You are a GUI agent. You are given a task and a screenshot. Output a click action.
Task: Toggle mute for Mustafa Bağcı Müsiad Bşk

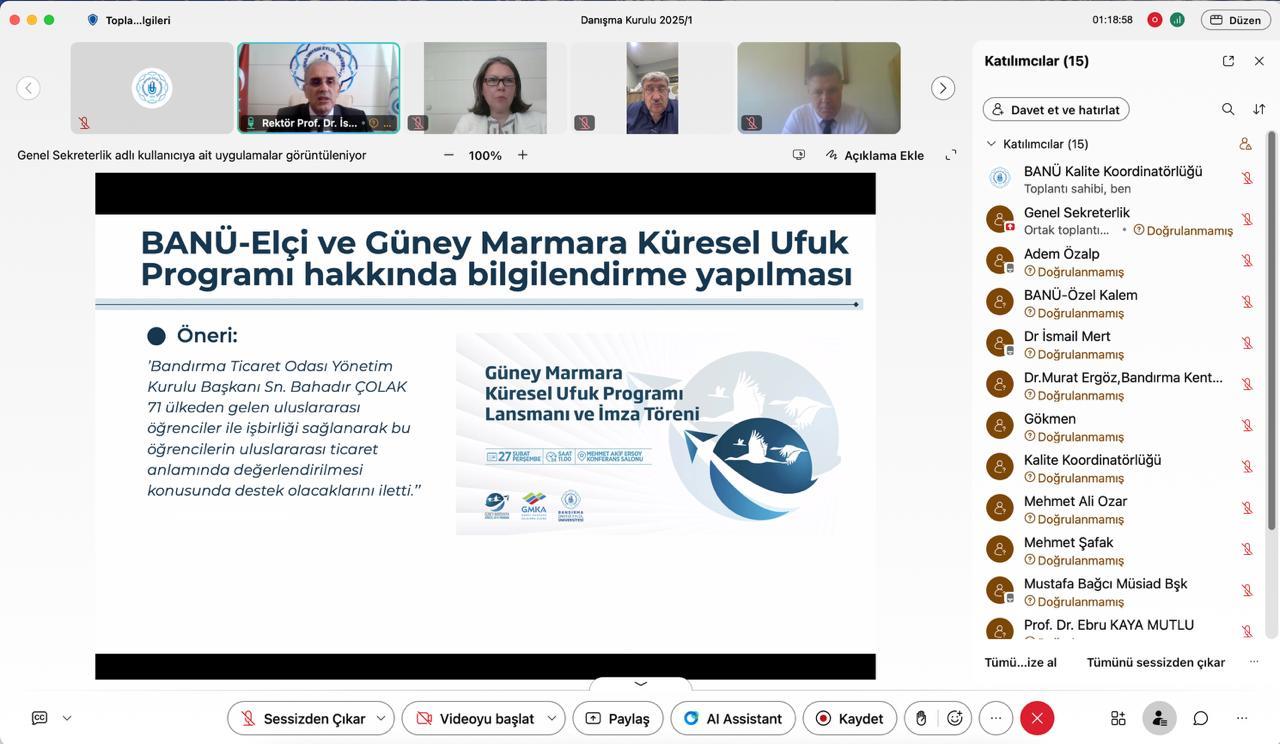[x=1247, y=590]
